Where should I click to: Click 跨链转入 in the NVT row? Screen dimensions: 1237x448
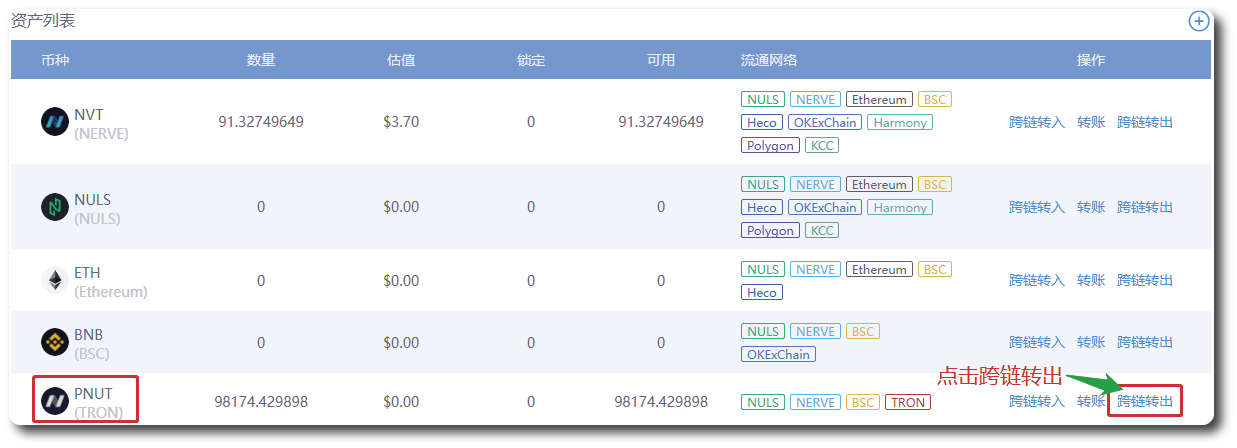pos(1037,122)
